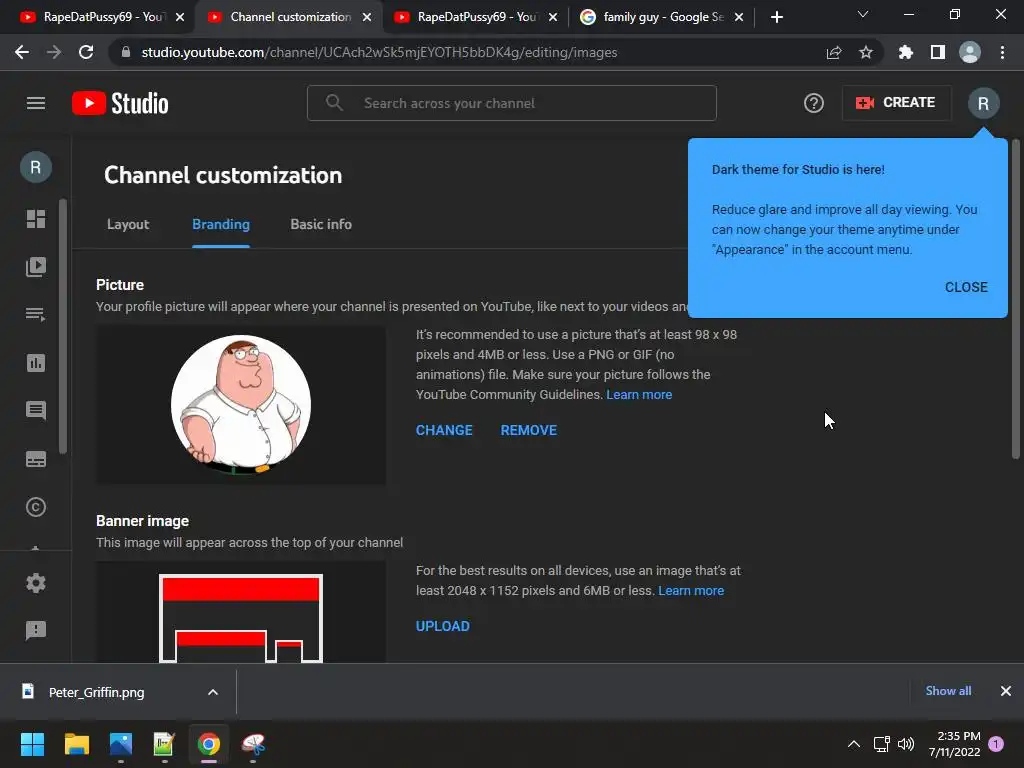Click the CREATE button
This screenshot has height=768, width=1024.
[897, 103]
